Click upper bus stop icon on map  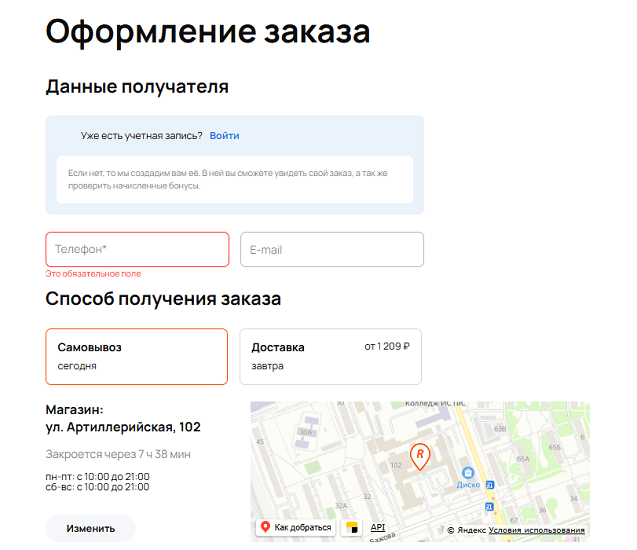[x=490, y=485]
